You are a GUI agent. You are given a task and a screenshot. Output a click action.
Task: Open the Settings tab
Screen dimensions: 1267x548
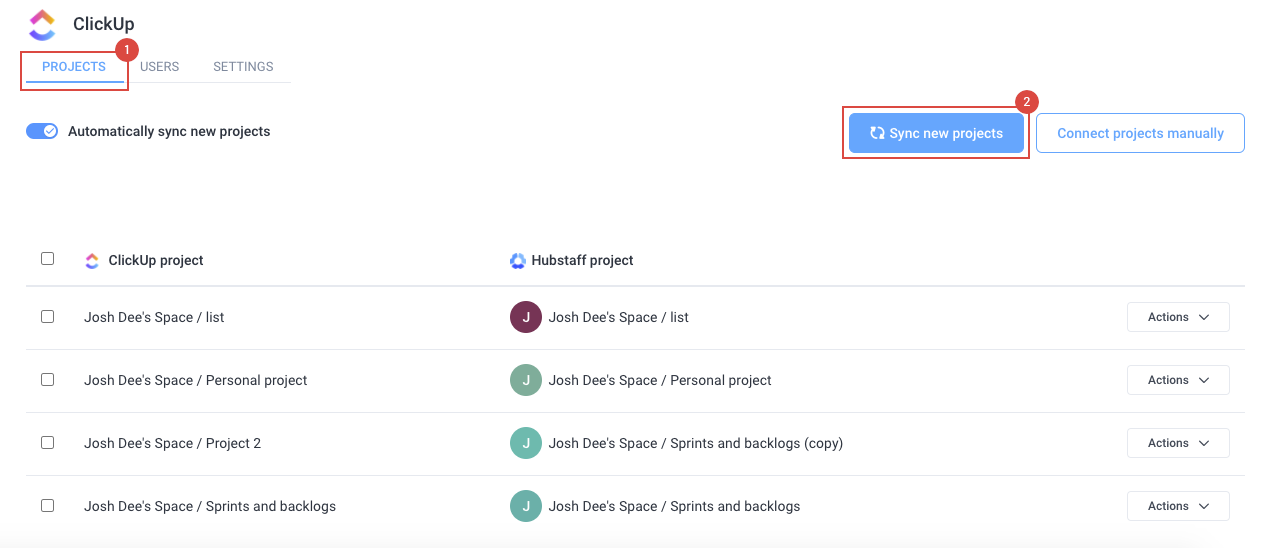click(x=243, y=67)
